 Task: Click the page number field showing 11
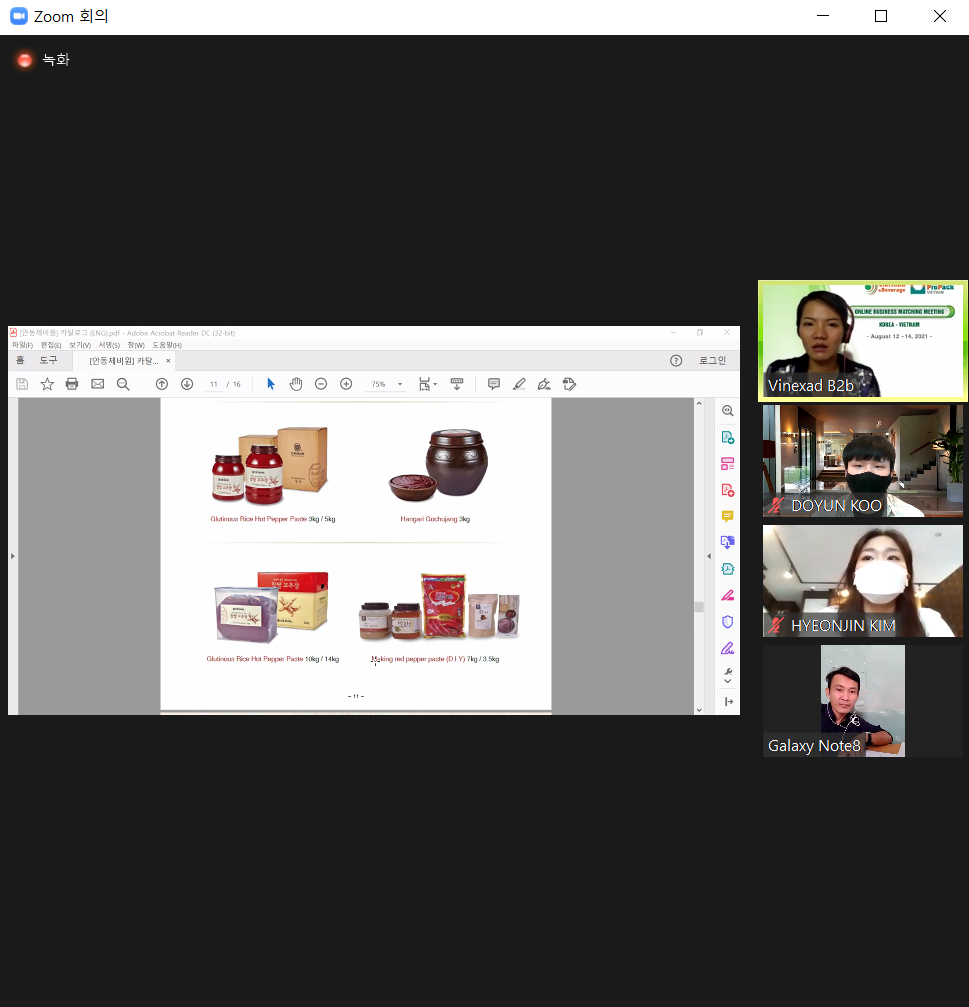tap(214, 384)
